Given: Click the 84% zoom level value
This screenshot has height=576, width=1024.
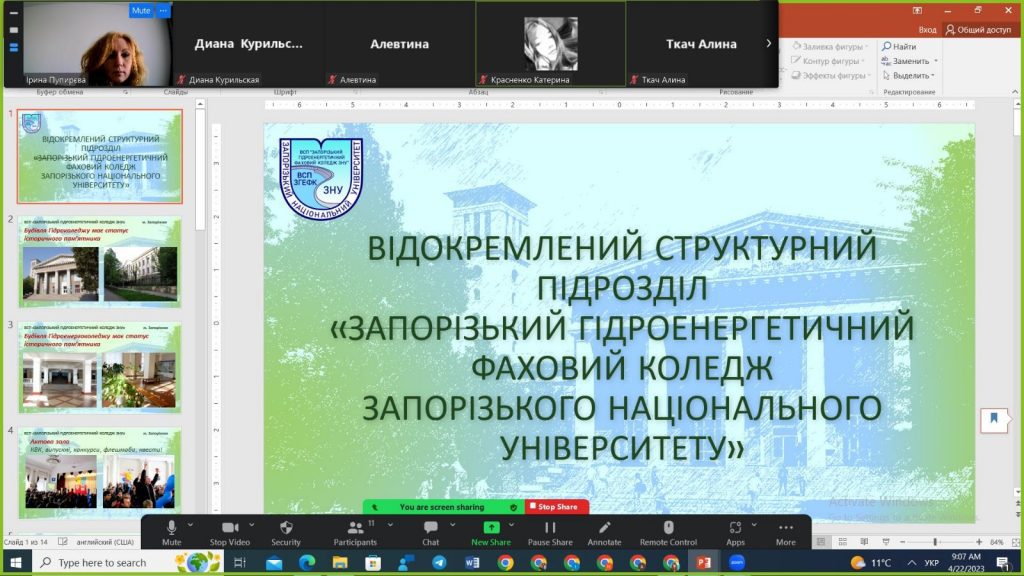Looking at the screenshot, I should point(997,542).
